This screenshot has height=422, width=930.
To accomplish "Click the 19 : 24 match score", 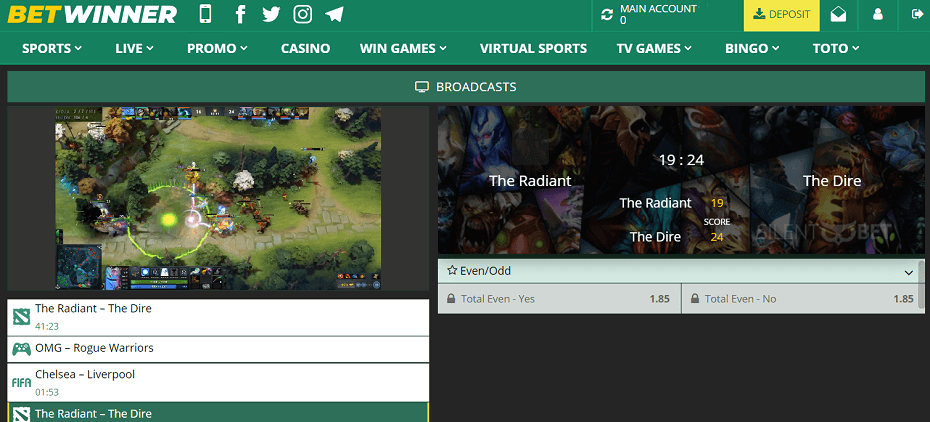I will click(681, 159).
